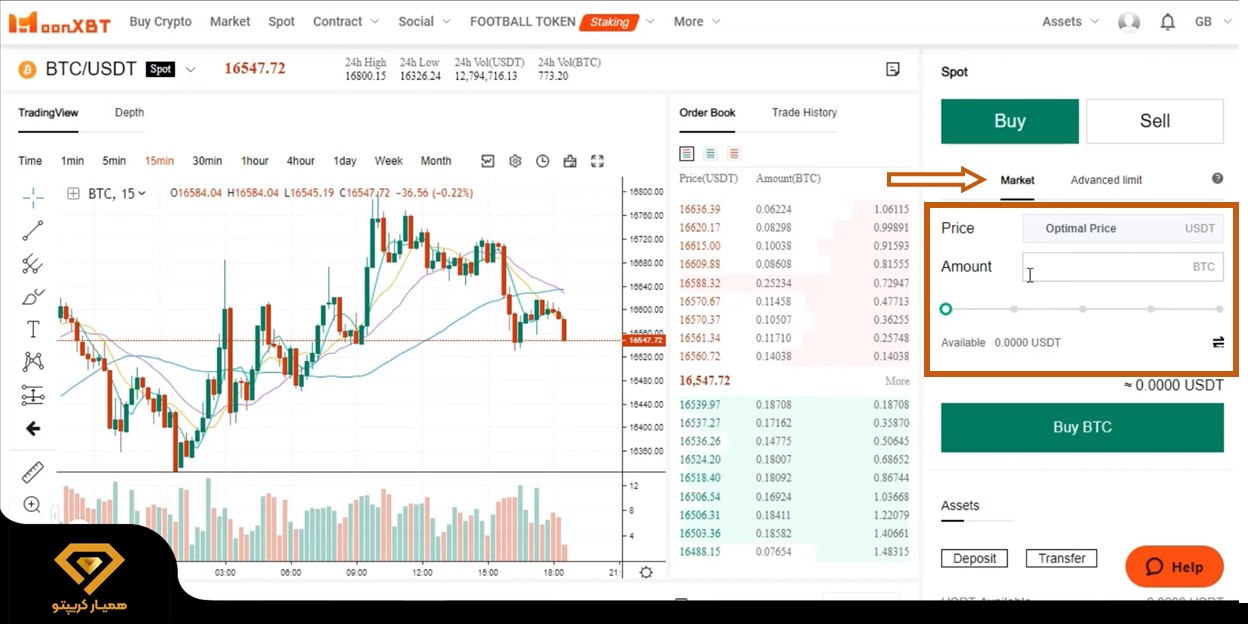Switch to the Depth chart tab

(x=129, y=113)
